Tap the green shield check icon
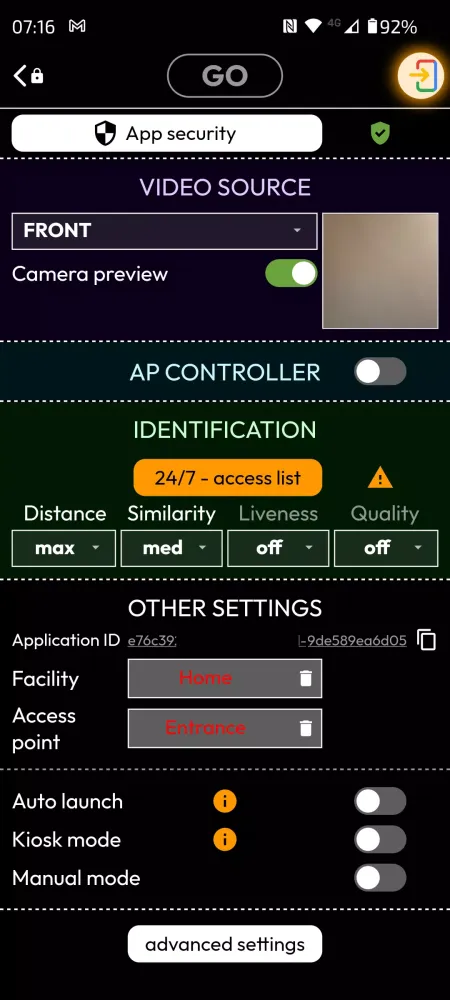Viewport: 450px width, 1000px height. tap(381, 133)
